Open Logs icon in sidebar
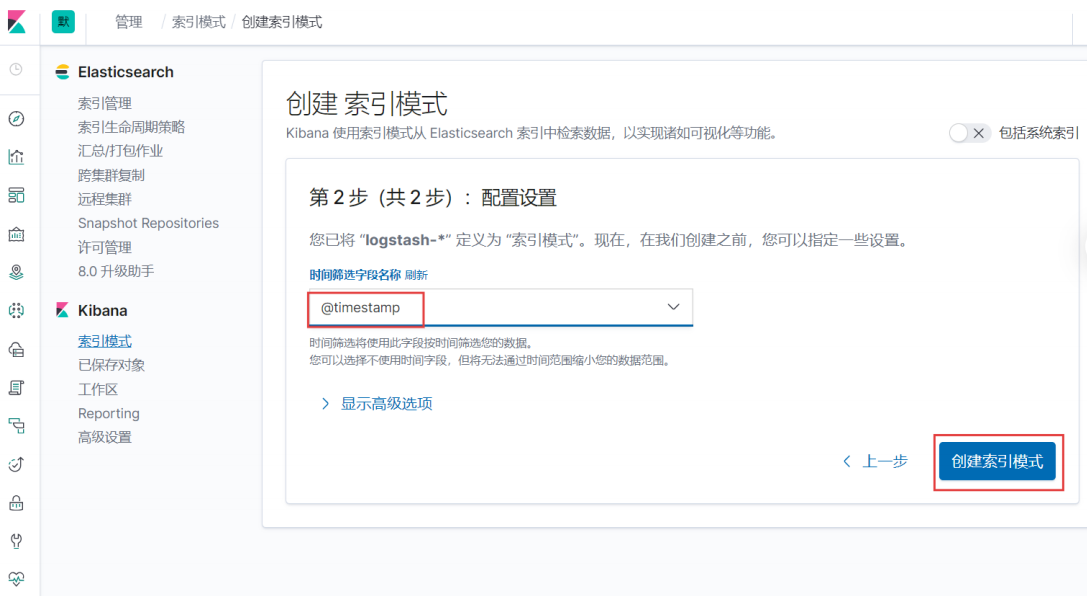1087x596 pixels. pos(16,387)
